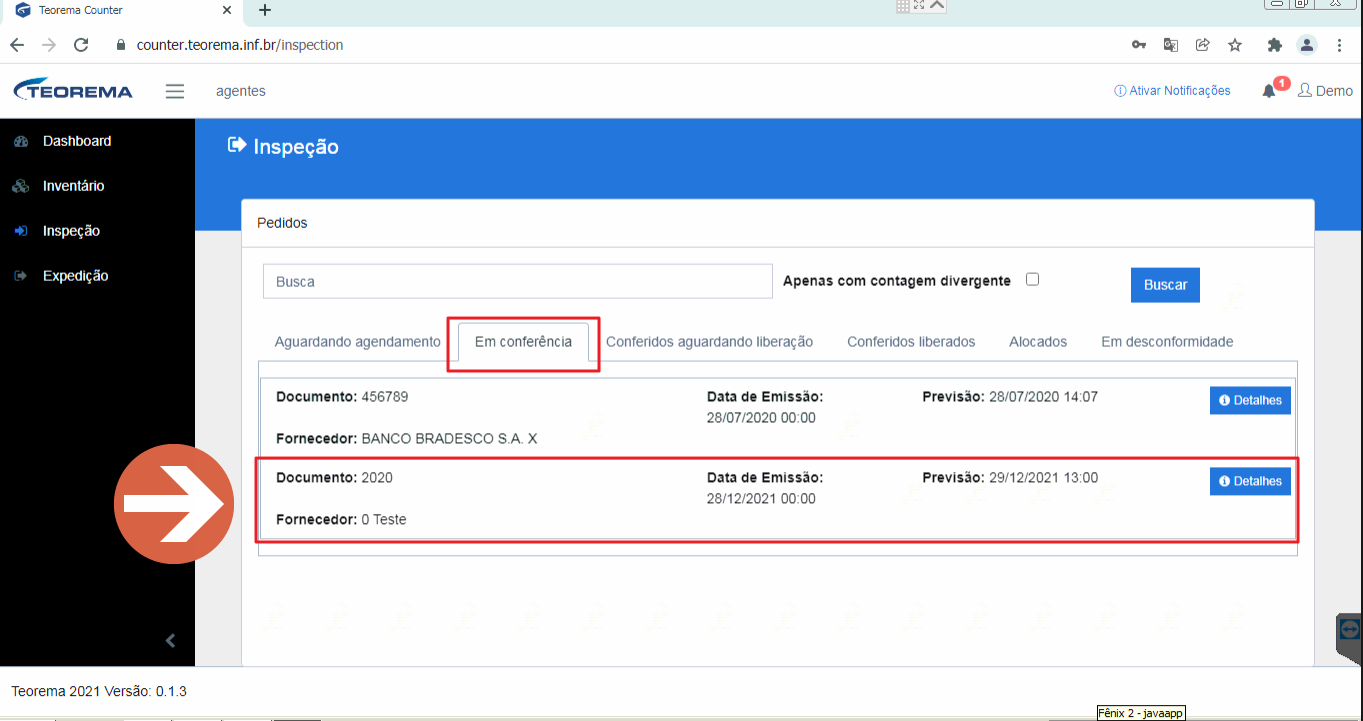Open the browser profile avatar
This screenshot has width=1363, height=721.
coord(1307,45)
